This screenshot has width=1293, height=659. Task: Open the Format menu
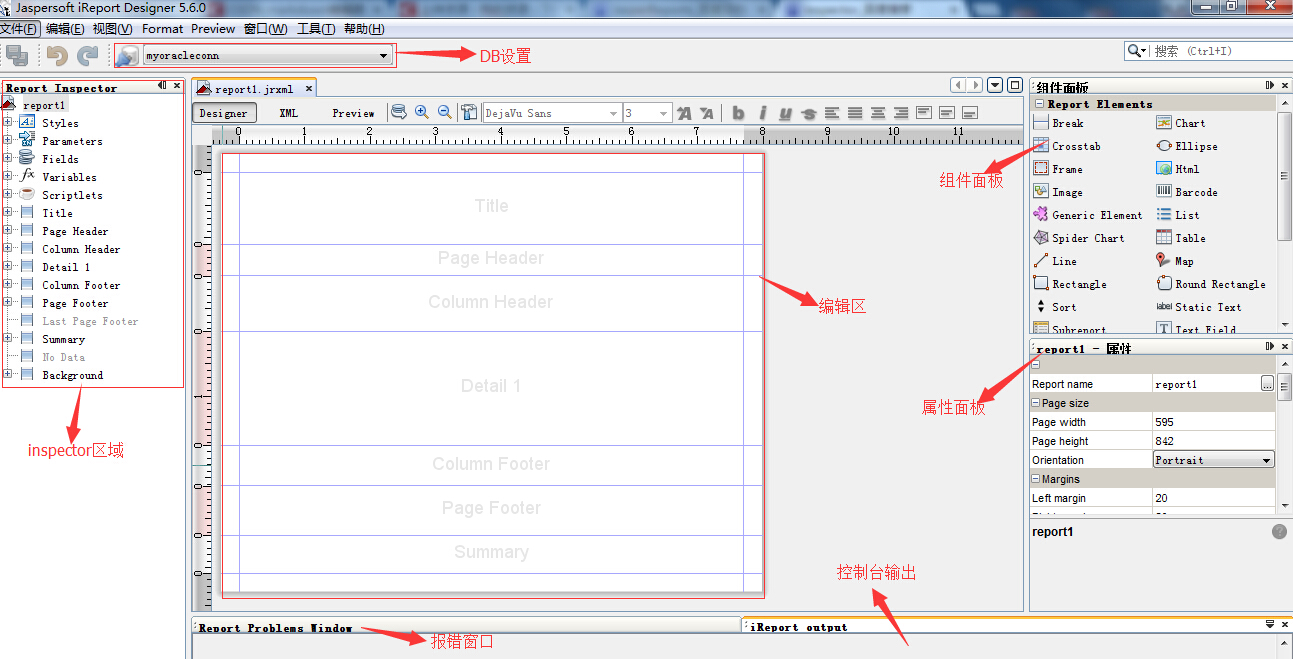(163, 29)
